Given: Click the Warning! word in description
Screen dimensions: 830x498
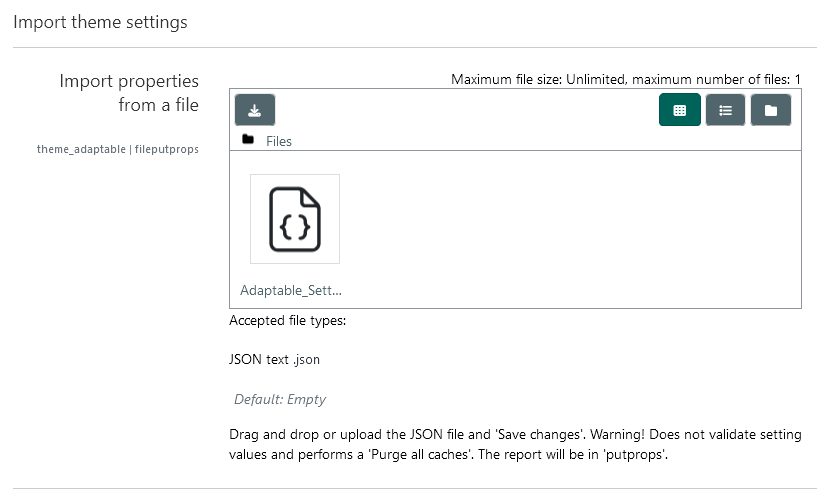Looking at the screenshot, I should (x=617, y=434).
